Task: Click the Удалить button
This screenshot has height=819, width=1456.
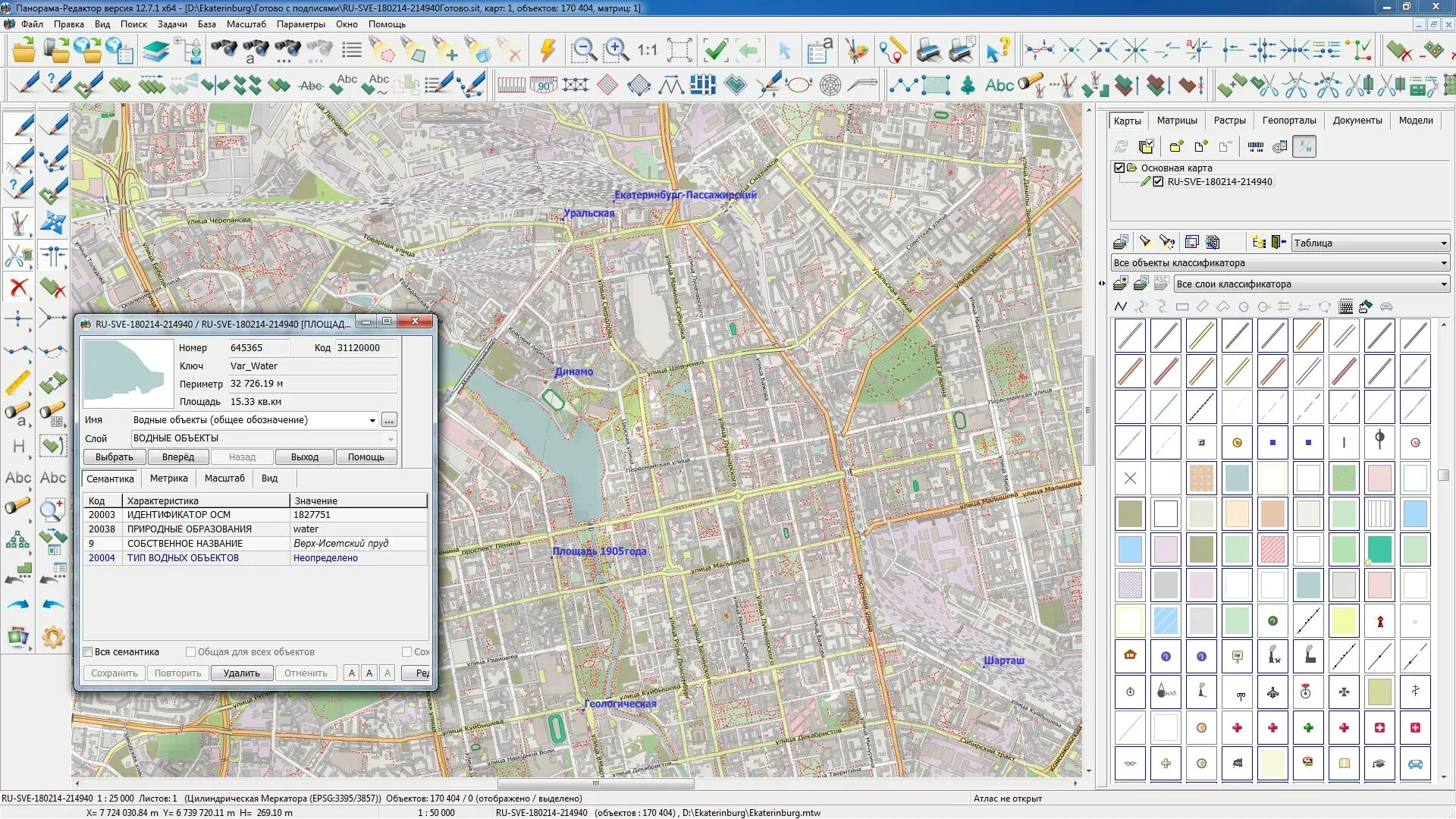Action: click(241, 673)
